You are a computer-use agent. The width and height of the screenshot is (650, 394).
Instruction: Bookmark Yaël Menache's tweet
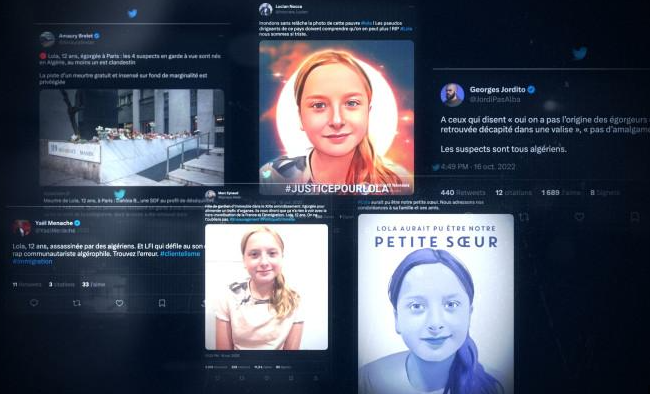(x=162, y=303)
